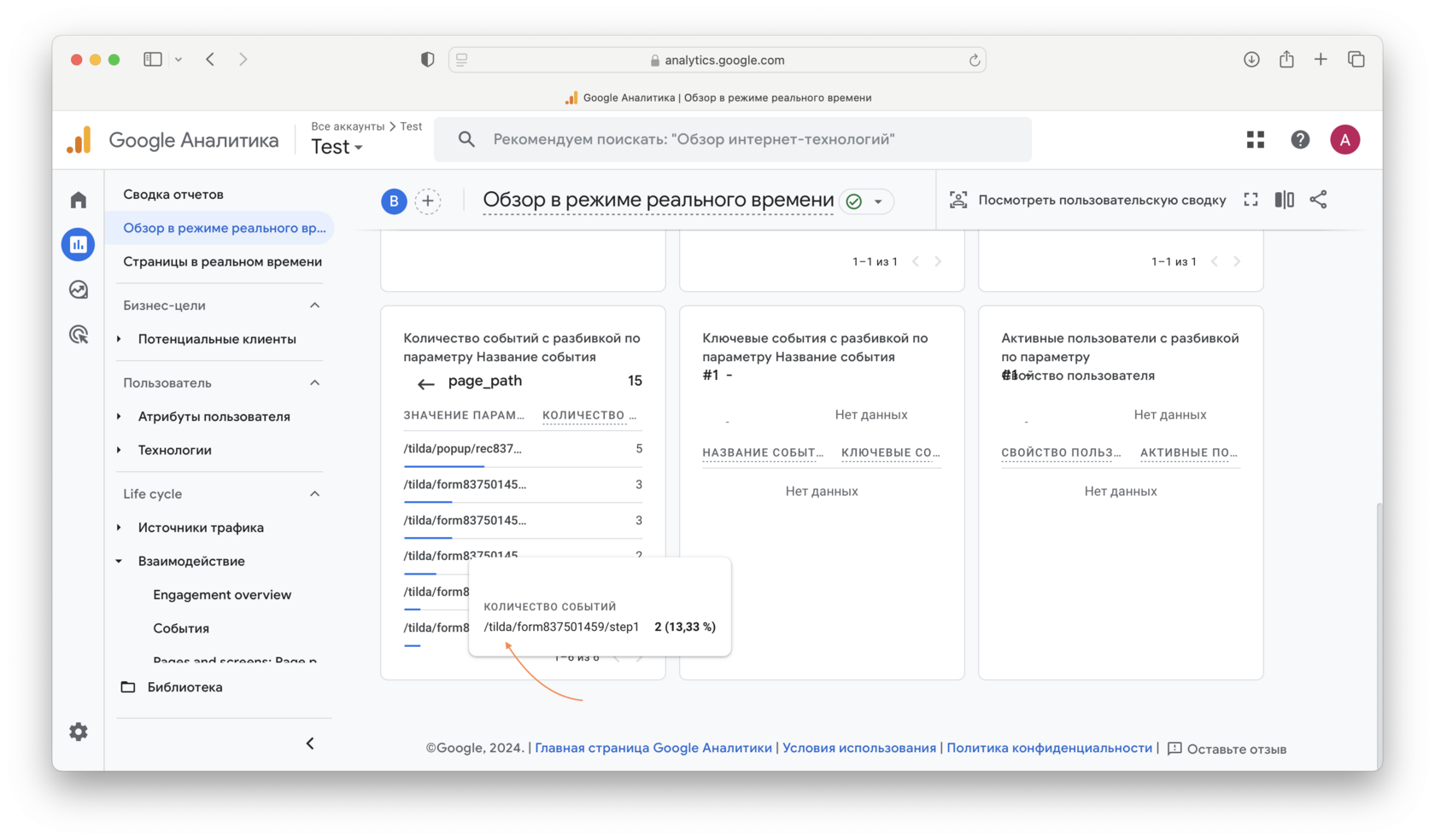The width and height of the screenshot is (1435, 840).
Task: Click the НАЗВАНИЕ СОБЫТ... column header
Action: [x=763, y=452]
